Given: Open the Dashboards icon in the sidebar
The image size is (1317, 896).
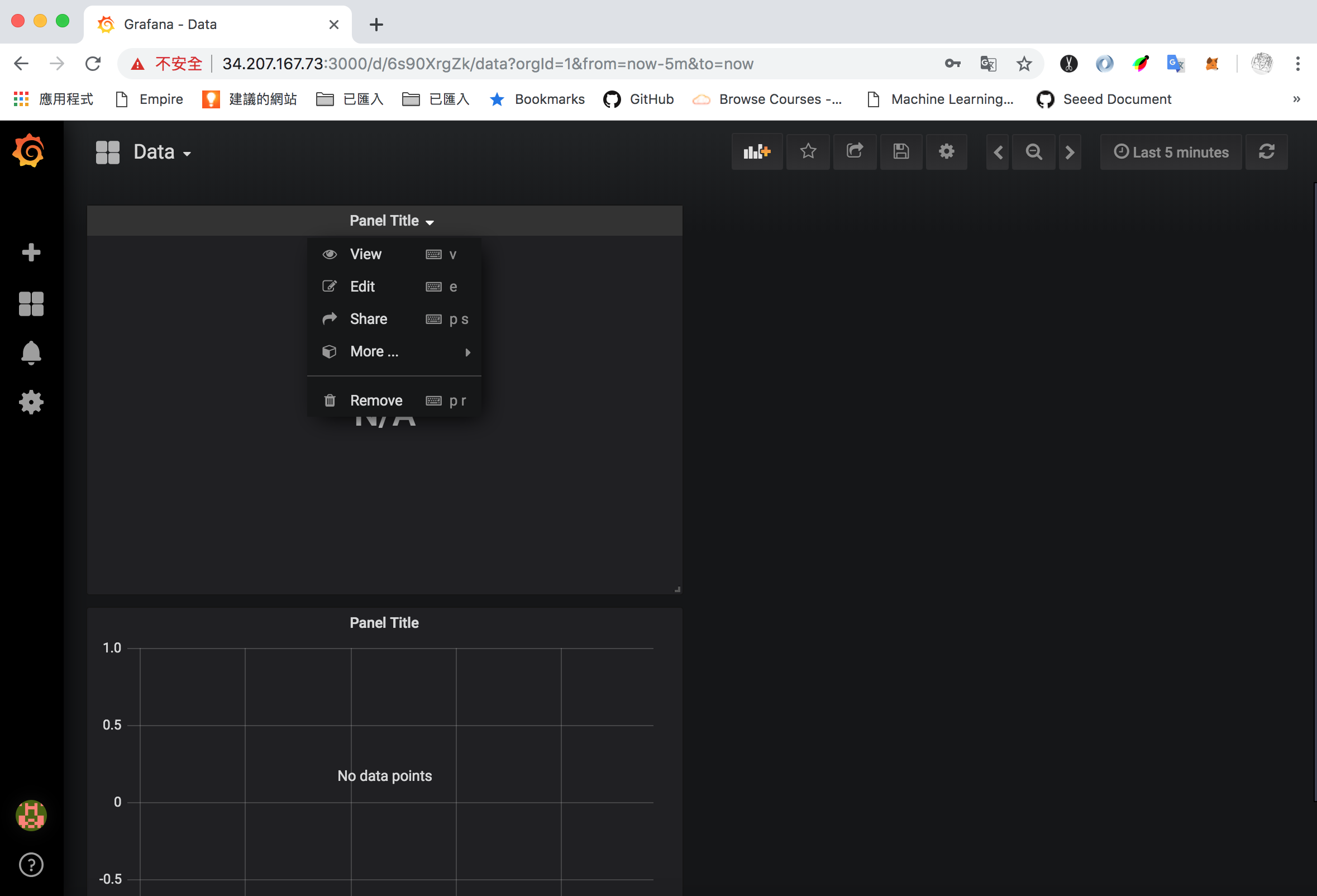Looking at the screenshot, I should (x=31, y=304).
